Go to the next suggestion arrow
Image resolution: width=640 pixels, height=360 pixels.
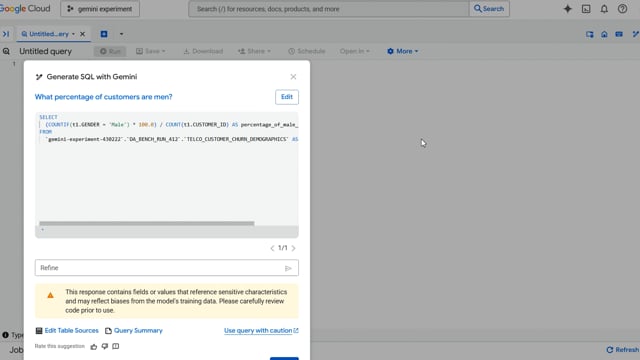[293, 248]
